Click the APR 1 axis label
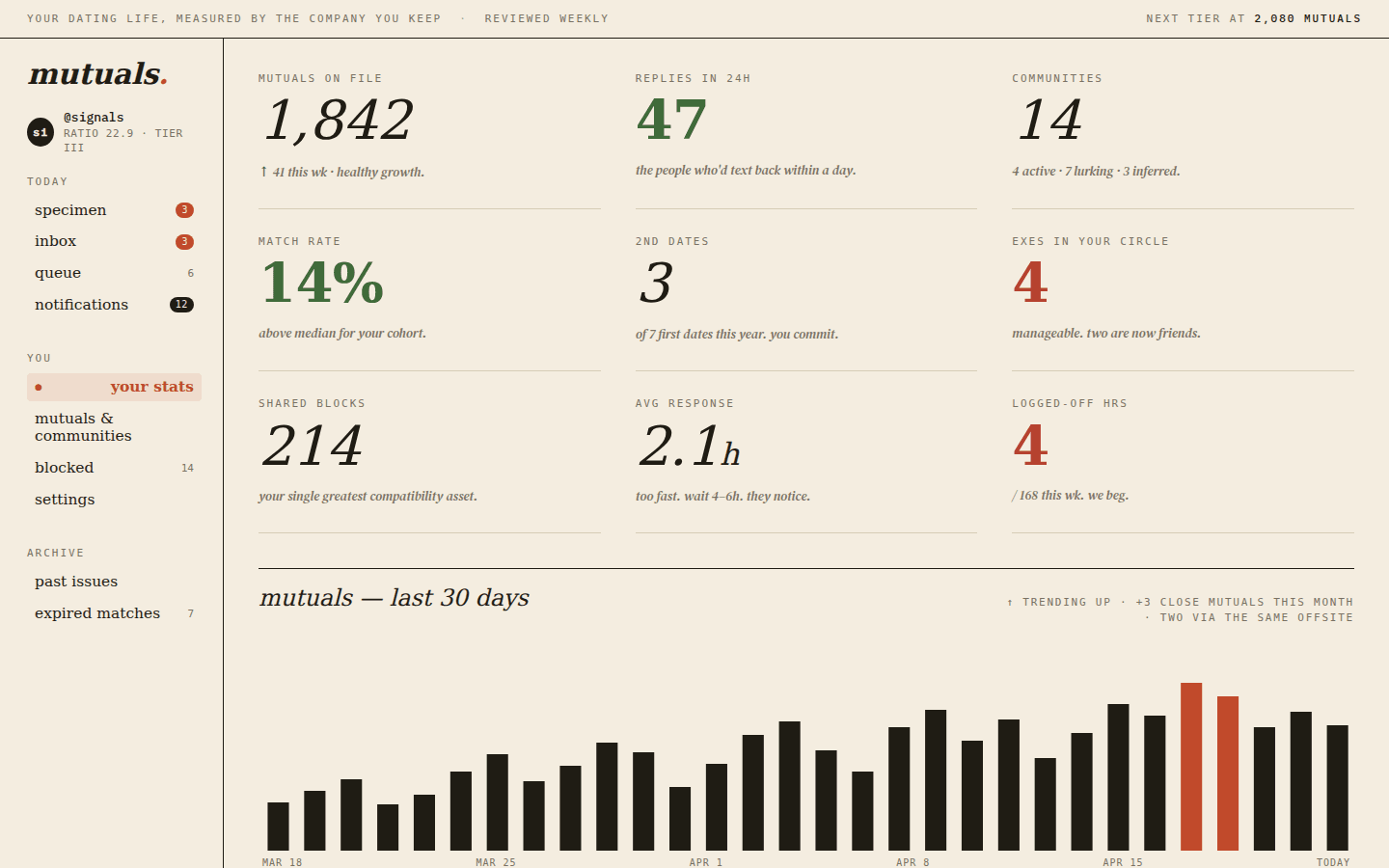 [x=706, y=862]
